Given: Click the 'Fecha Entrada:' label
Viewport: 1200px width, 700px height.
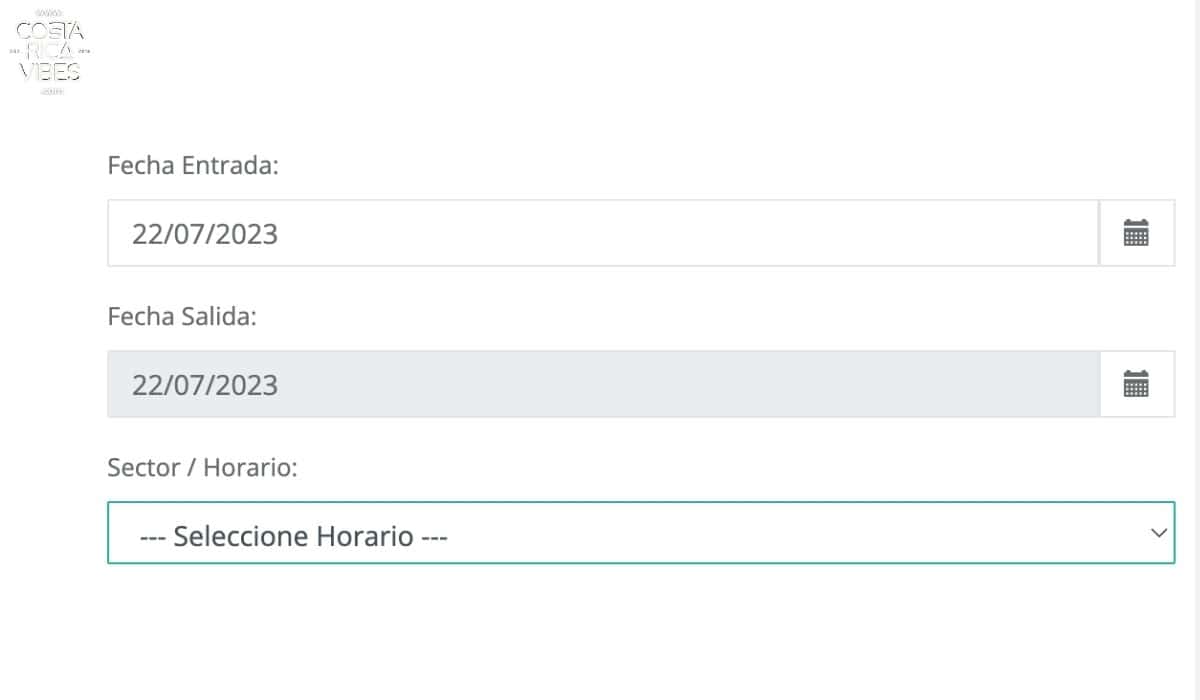Looking at the screenshot, I should pos(193,165).
